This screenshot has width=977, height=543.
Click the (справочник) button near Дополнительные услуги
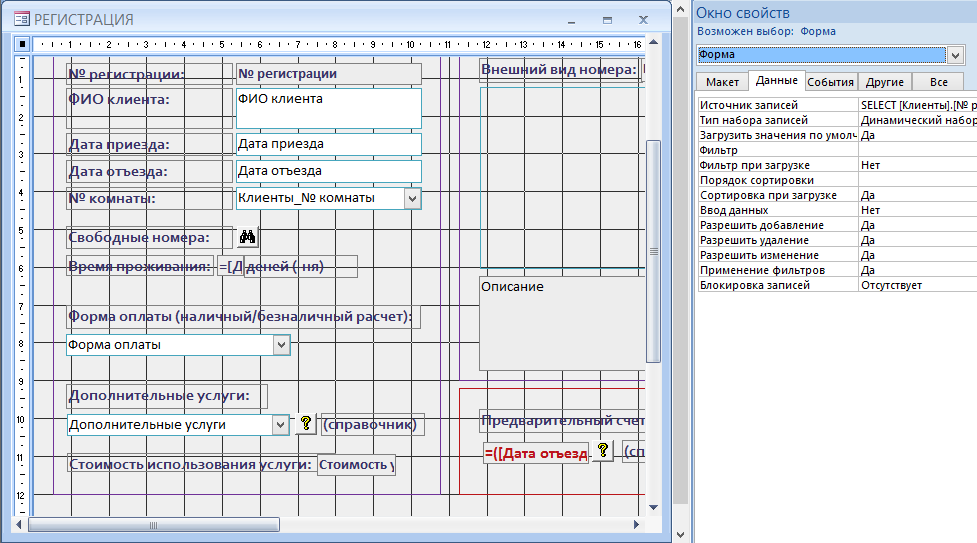click(372, 425)
